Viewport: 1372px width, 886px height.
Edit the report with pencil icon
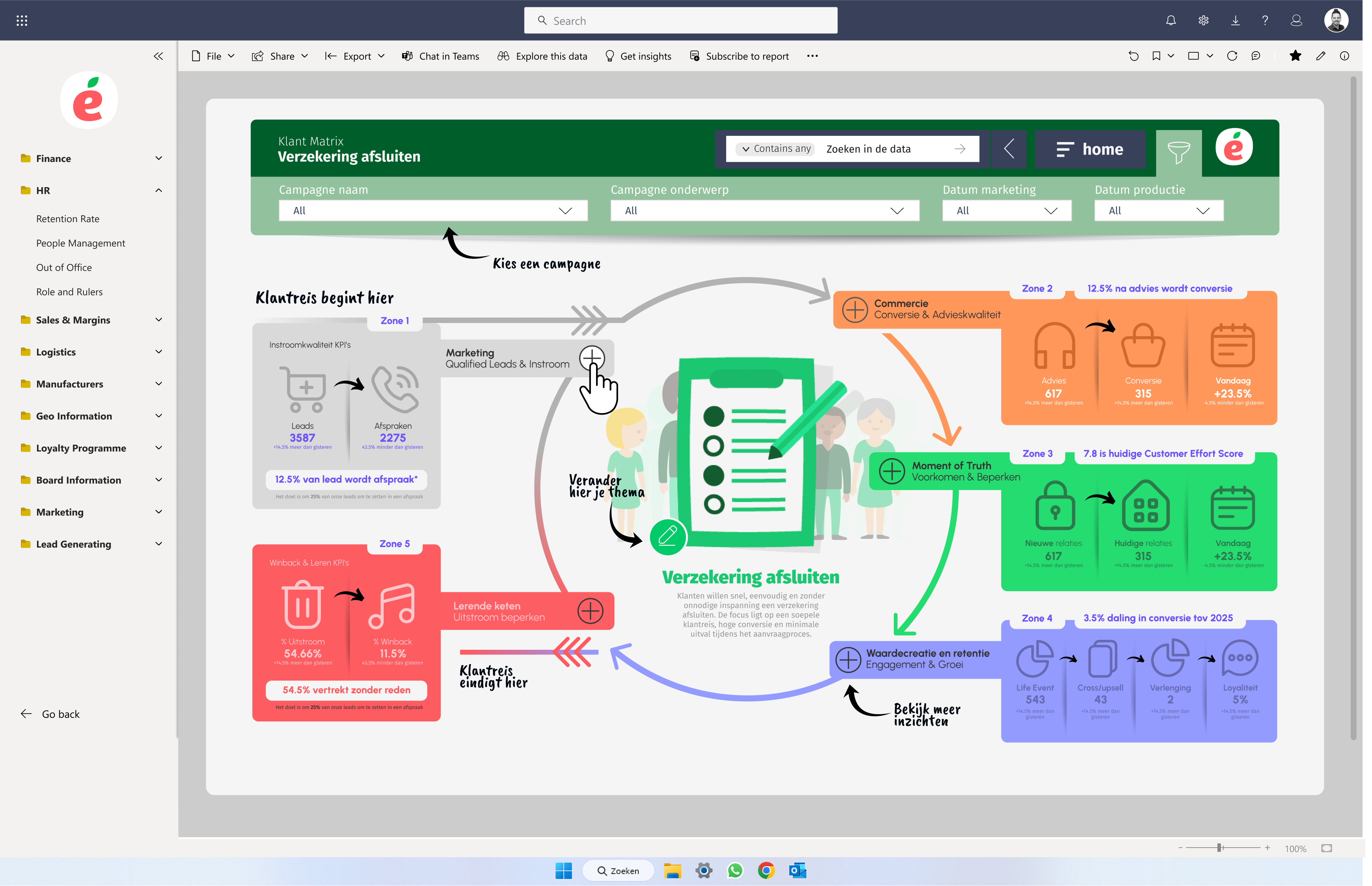[1321, 56]
